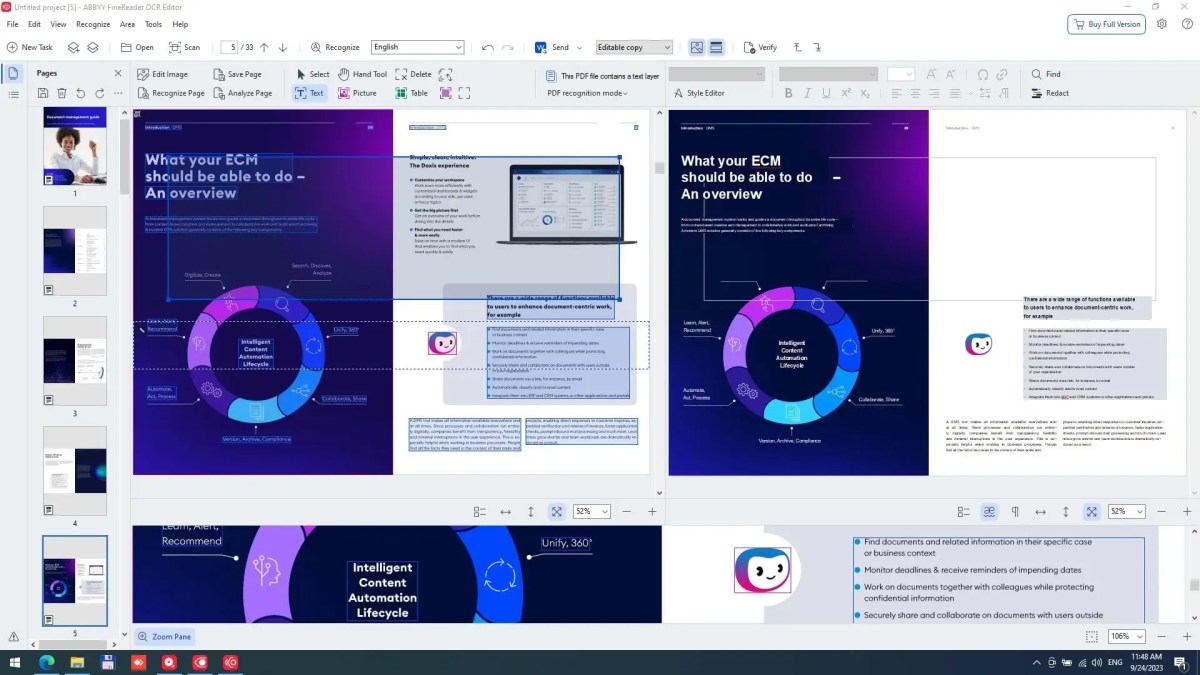Rotate page right in Pages panel

[100, 93]
